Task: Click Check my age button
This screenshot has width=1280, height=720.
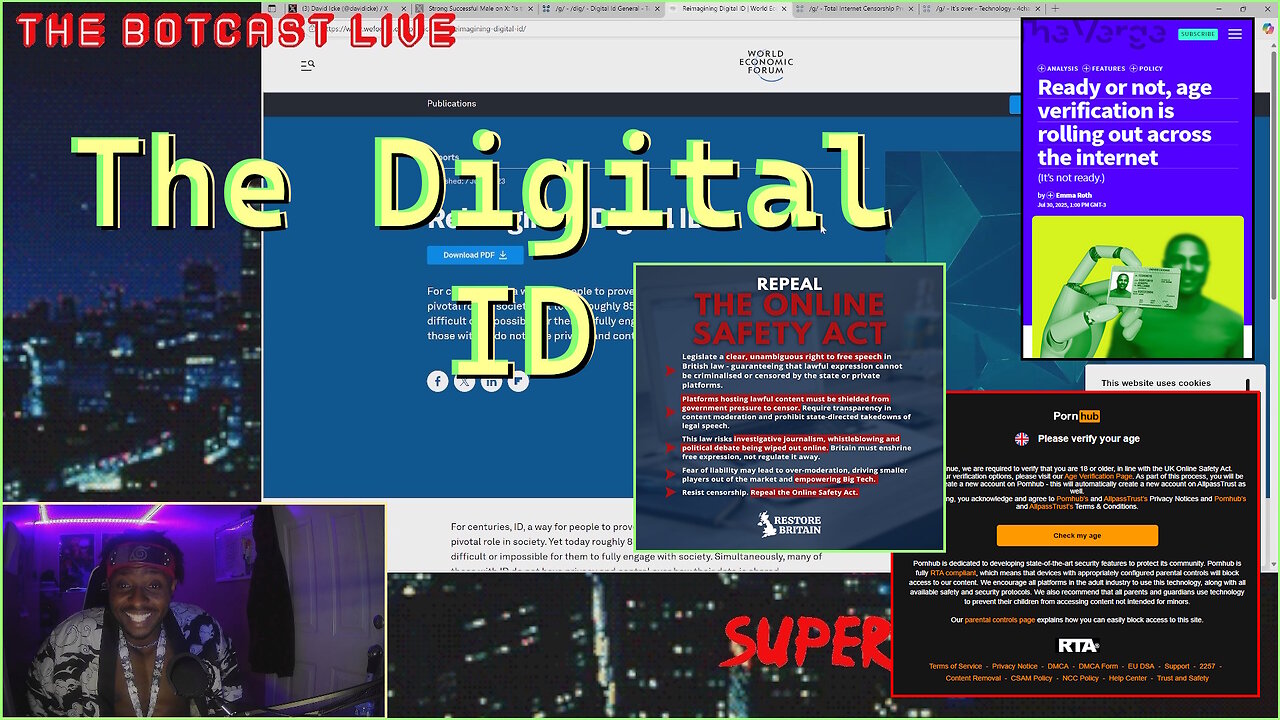Action: (1077, 535)
